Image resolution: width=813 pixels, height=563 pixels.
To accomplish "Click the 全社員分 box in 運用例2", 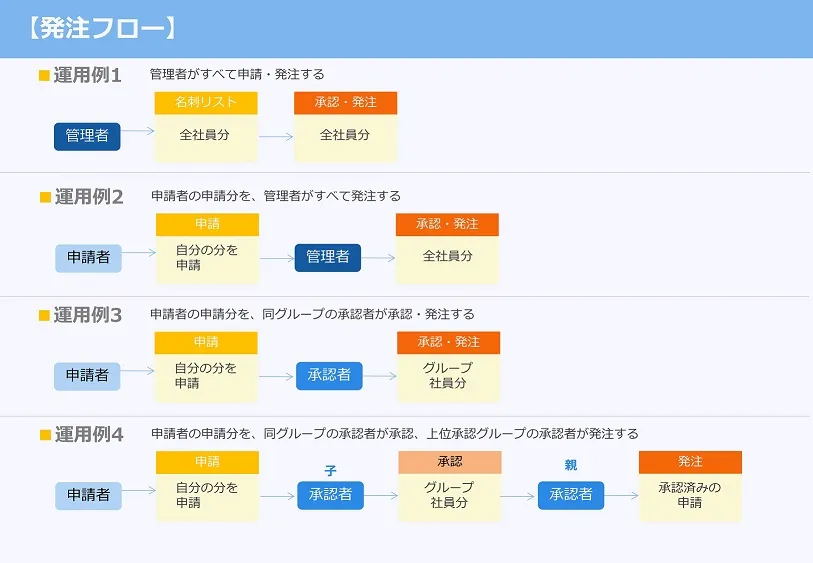I will [447, 257].
